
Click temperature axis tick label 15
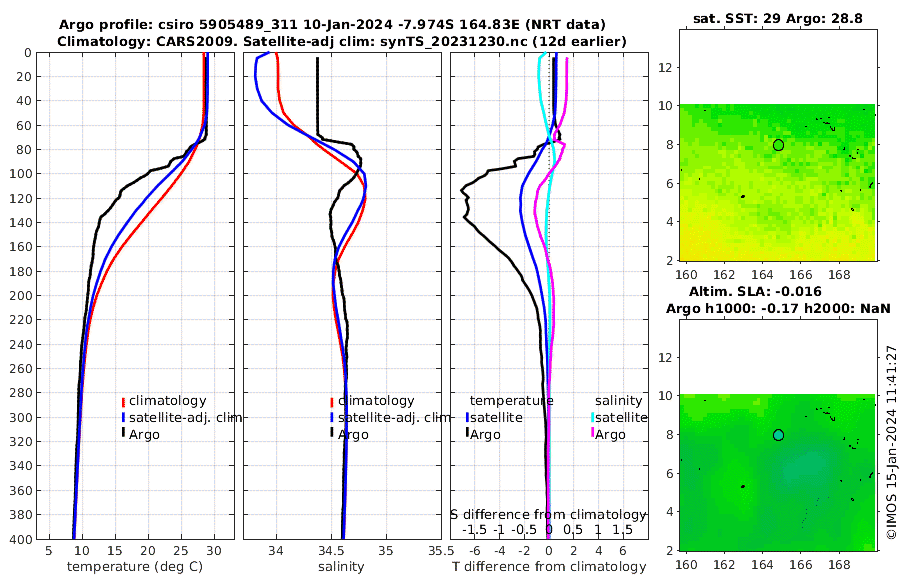115,551
